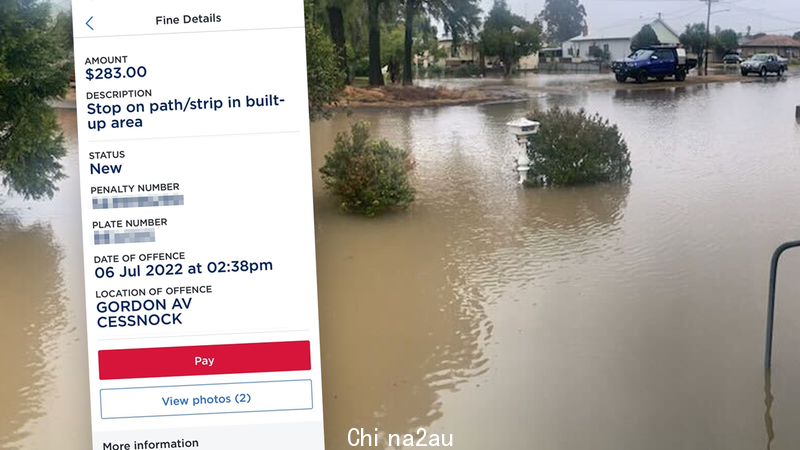The image size is (800, 450).
Task: Click the blue ute parked in background
Action: coord(654,64)
